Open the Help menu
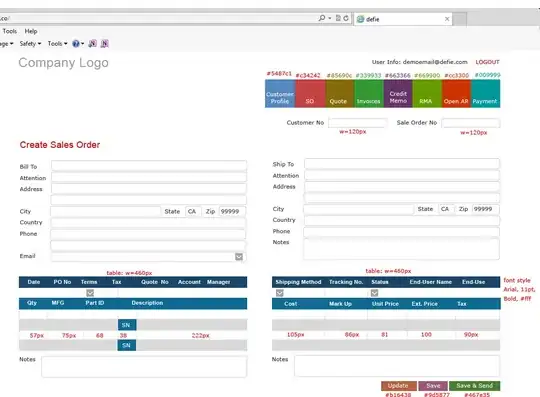540x397 pixels. tap(31, 31)
